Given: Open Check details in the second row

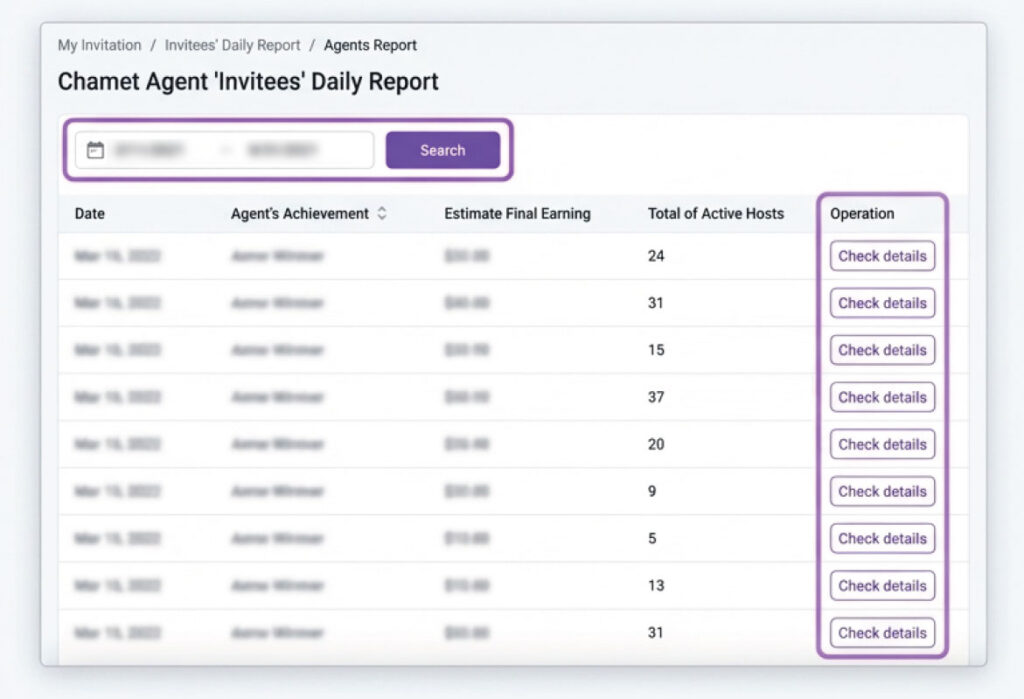Looking at the screenshot, I should [882, 303].
